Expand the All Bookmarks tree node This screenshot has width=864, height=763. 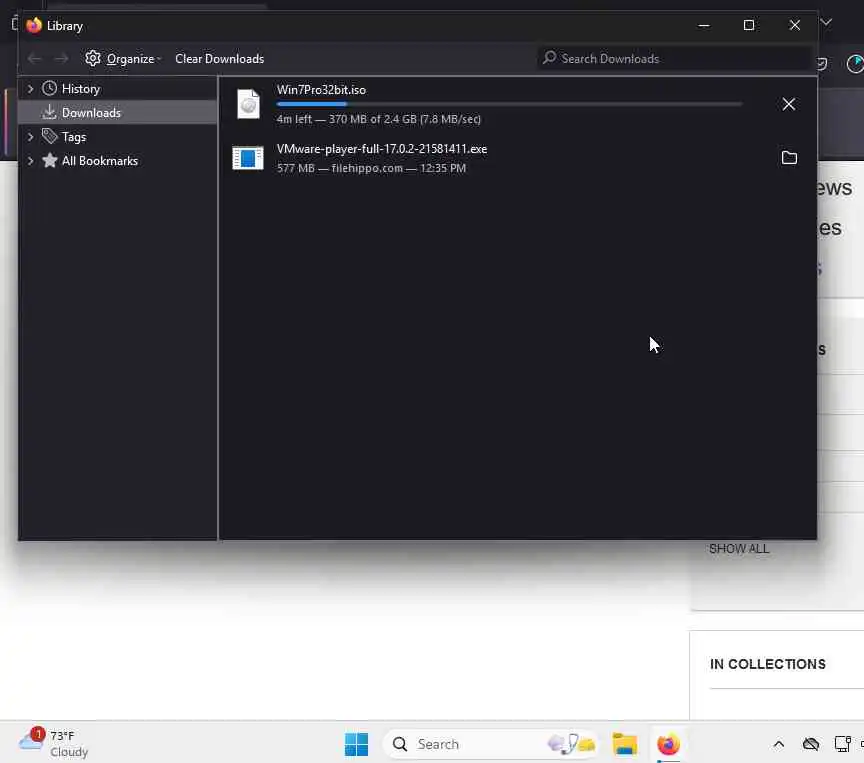tap(30, 161)
